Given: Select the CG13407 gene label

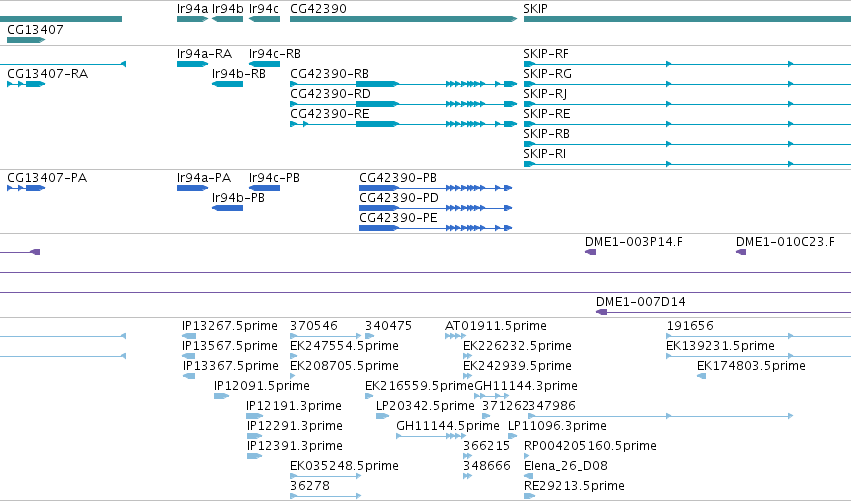Looking at the screenshot, I should [x=35, y=30].
